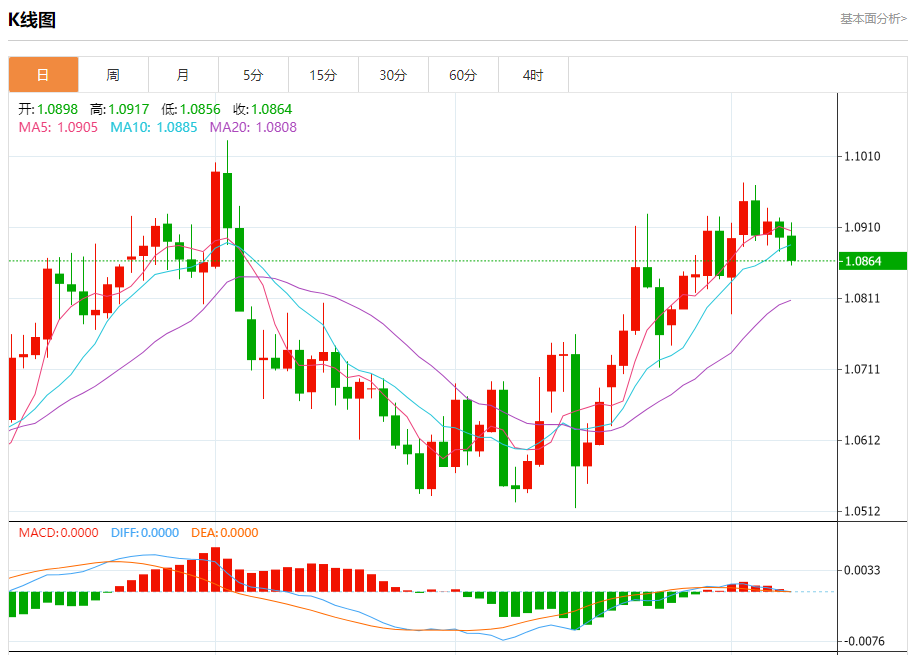Image resolution: width=916 pixels, height=655 pixels.
Task: Switch to the 周 weekly tab
Action: pyautogui.click(x=113, y=75)
